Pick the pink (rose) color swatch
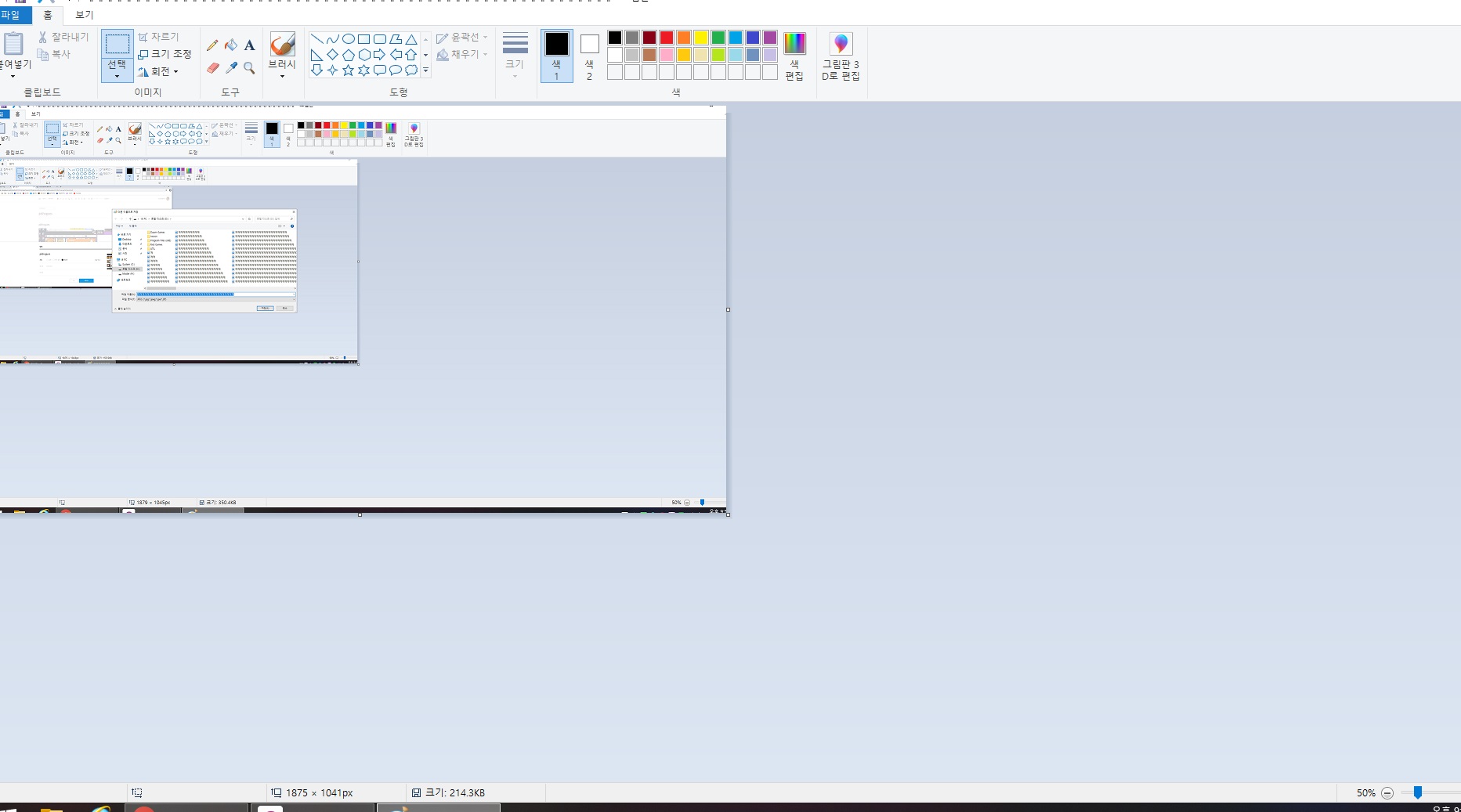Screen dimensions: 1461x812 pyautogui.click(x=667, y=55)
